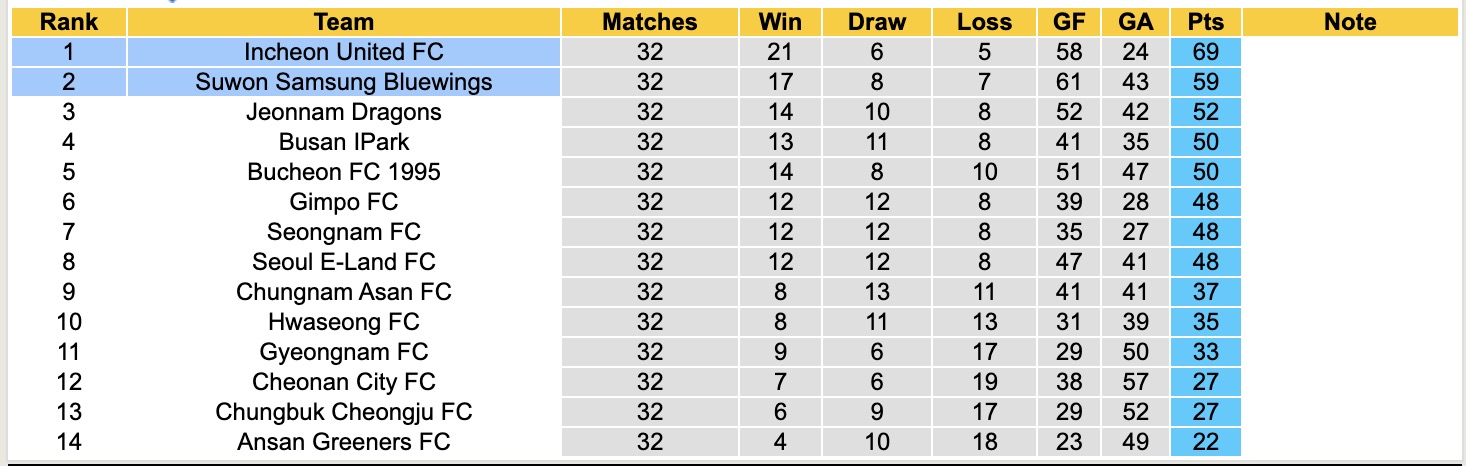Click on Busan IPark in the table
The height and width of the screenshot is (466, 1466).
(343, 142)
